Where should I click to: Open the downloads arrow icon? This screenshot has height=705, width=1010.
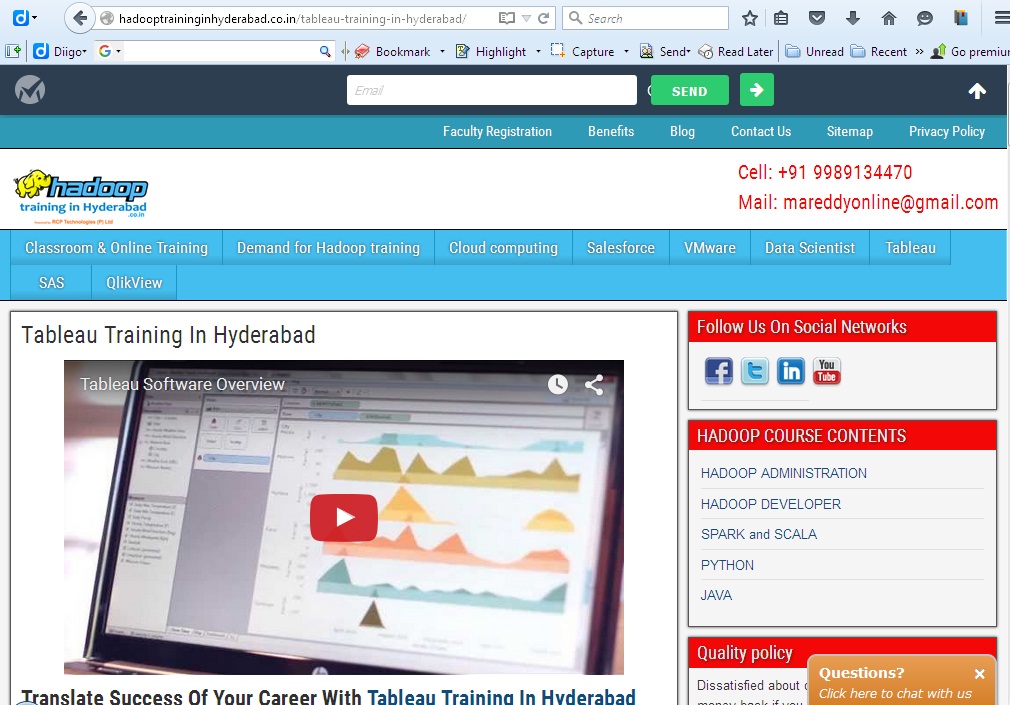[853, 18]
